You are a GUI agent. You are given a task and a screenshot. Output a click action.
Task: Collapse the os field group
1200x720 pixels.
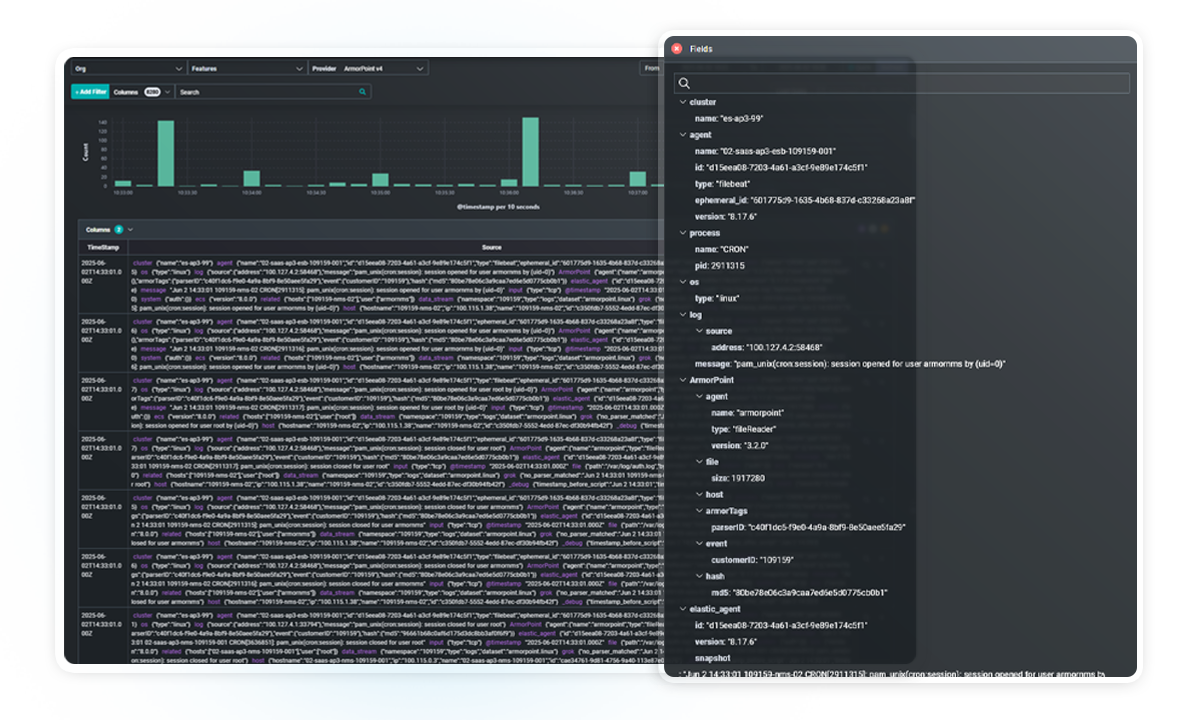coord(684,280)
